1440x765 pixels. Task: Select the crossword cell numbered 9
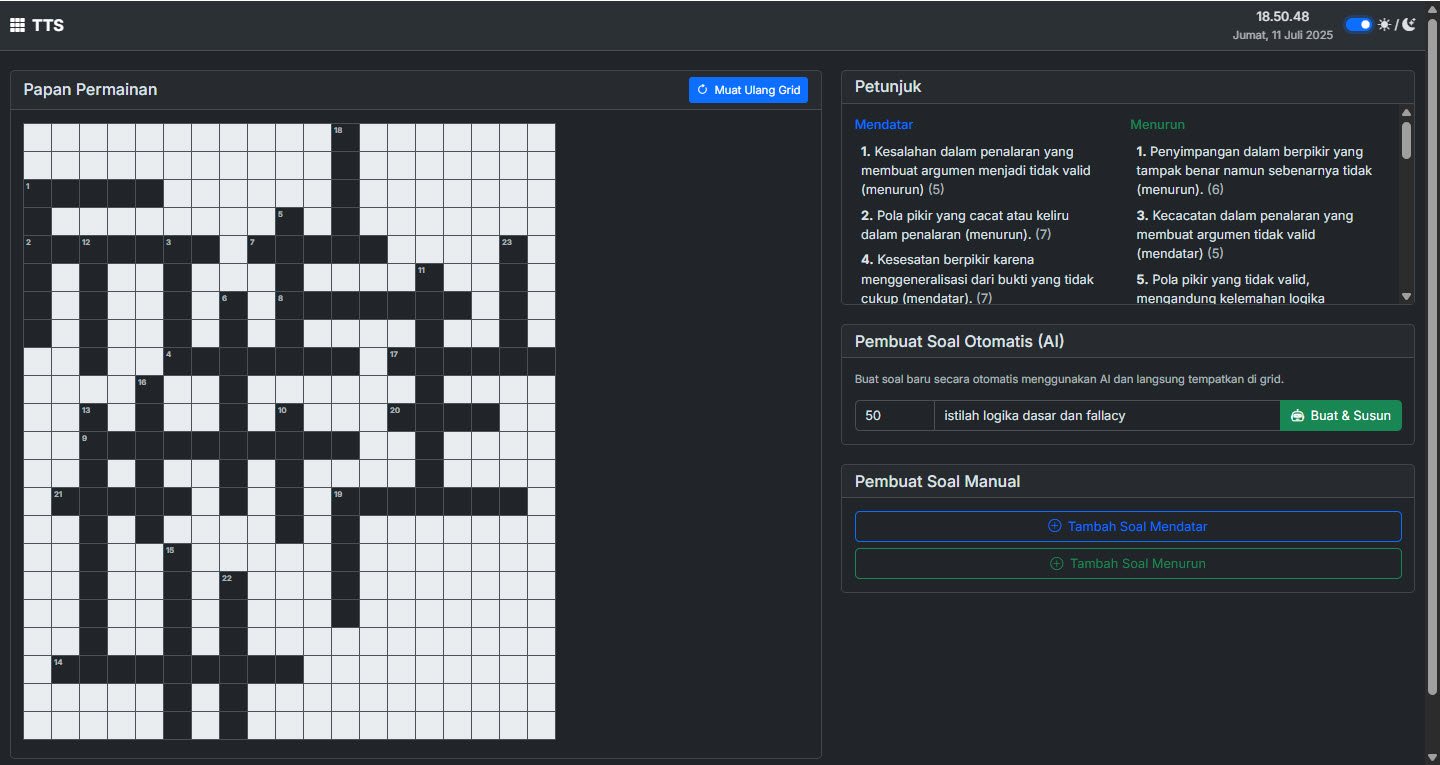(x=93, y=445)
